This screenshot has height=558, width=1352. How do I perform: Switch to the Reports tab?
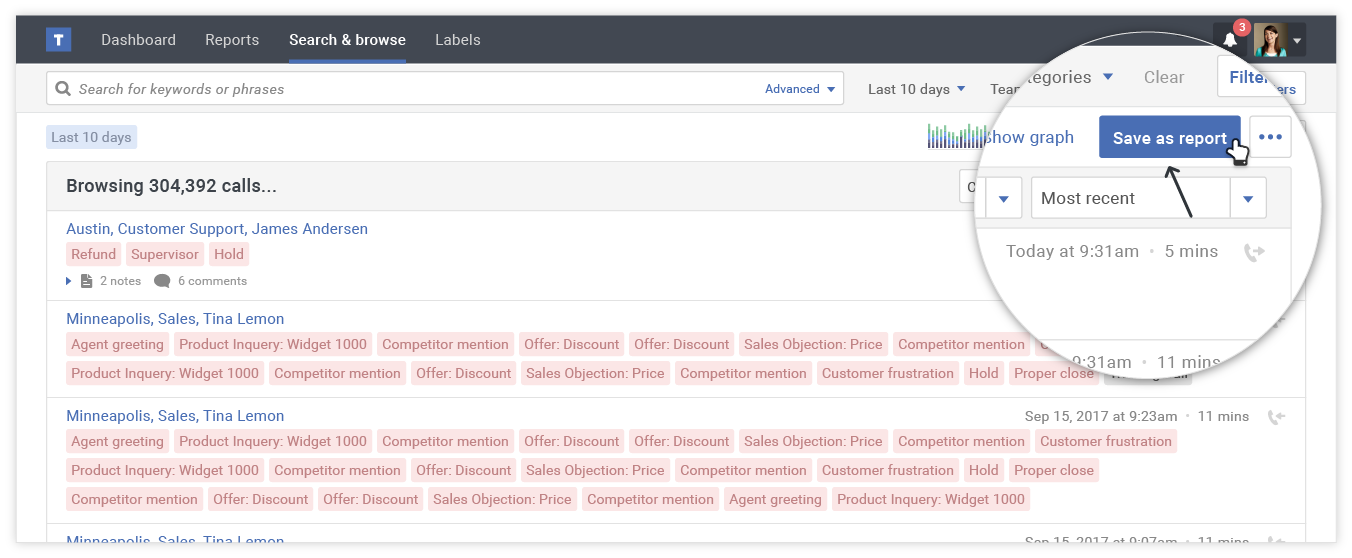click(x=232, y=40)
